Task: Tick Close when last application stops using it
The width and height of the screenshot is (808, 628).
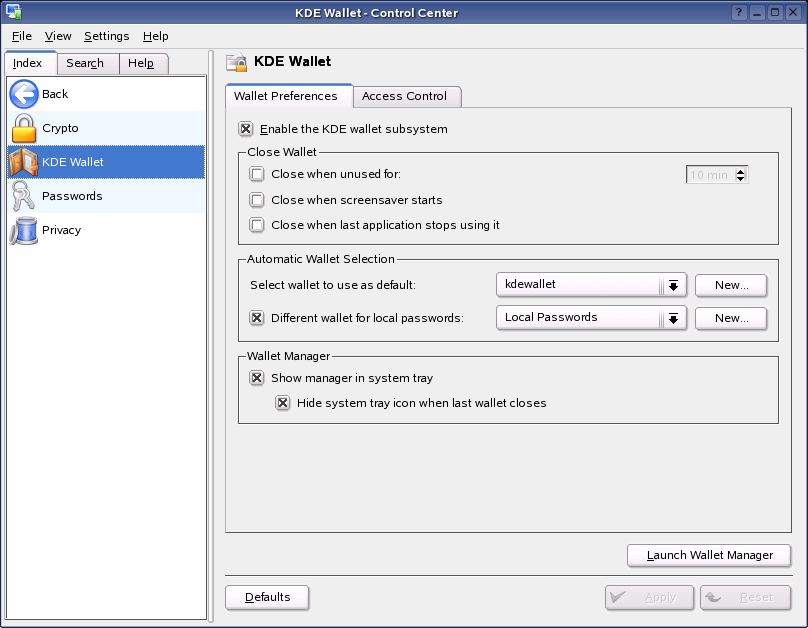Action: pos(257,225)
